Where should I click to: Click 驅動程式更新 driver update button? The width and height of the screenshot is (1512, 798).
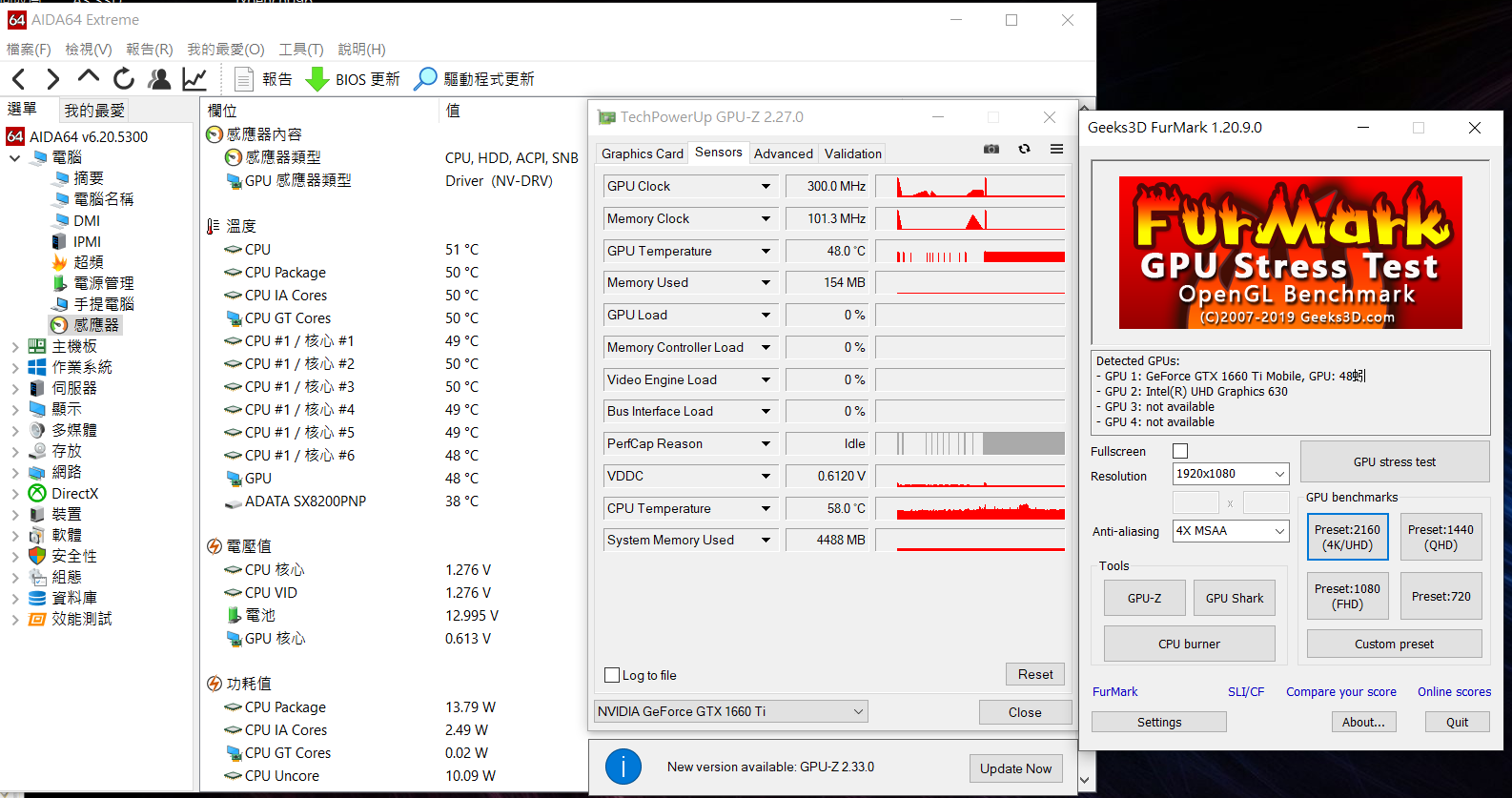pyautogui.click(x=474, y=79)
